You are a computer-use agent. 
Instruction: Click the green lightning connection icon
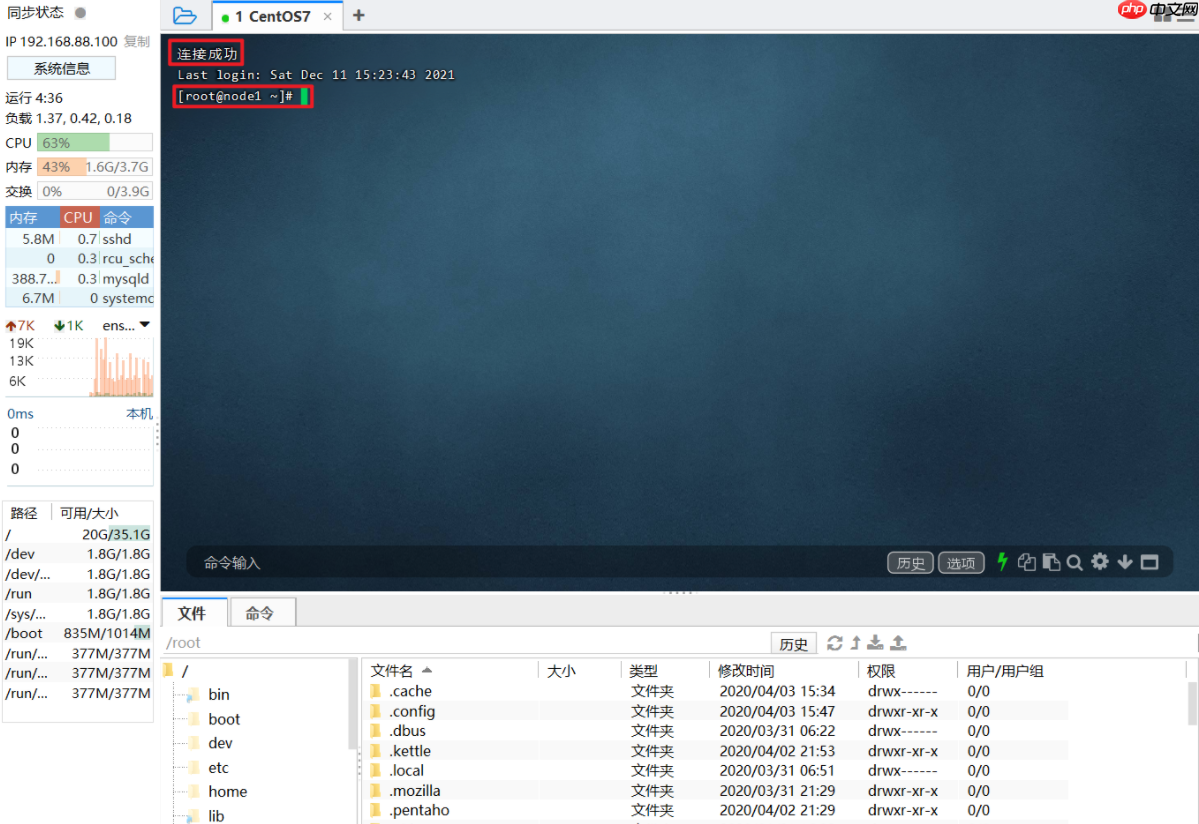tap(1002, 562)
